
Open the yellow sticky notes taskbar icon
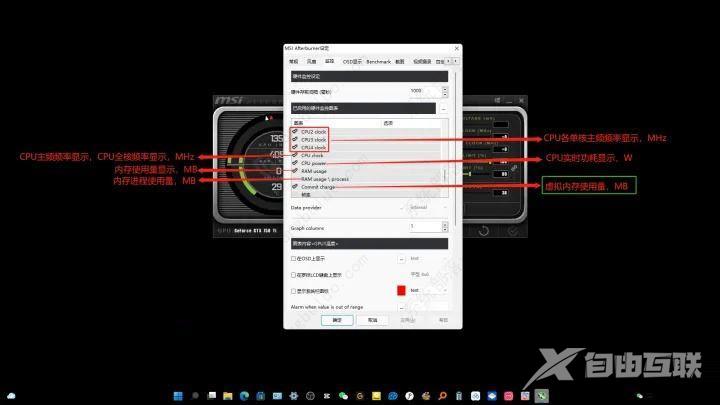point(377,396)
